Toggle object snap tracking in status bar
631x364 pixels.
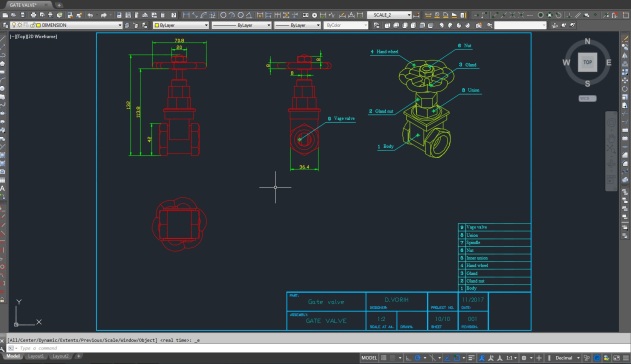(446, 358)
